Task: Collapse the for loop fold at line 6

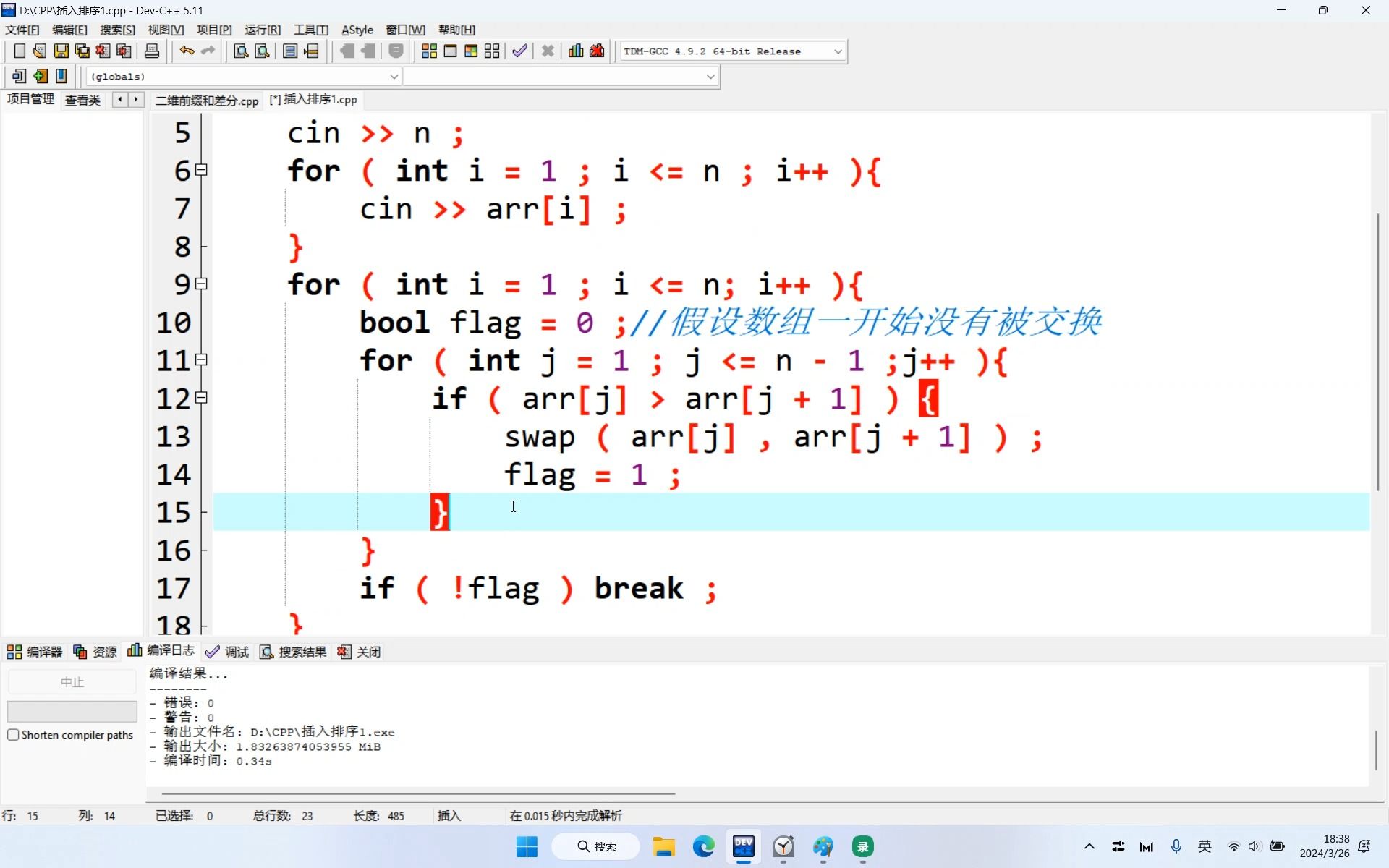Action: [x=202, y=170]
